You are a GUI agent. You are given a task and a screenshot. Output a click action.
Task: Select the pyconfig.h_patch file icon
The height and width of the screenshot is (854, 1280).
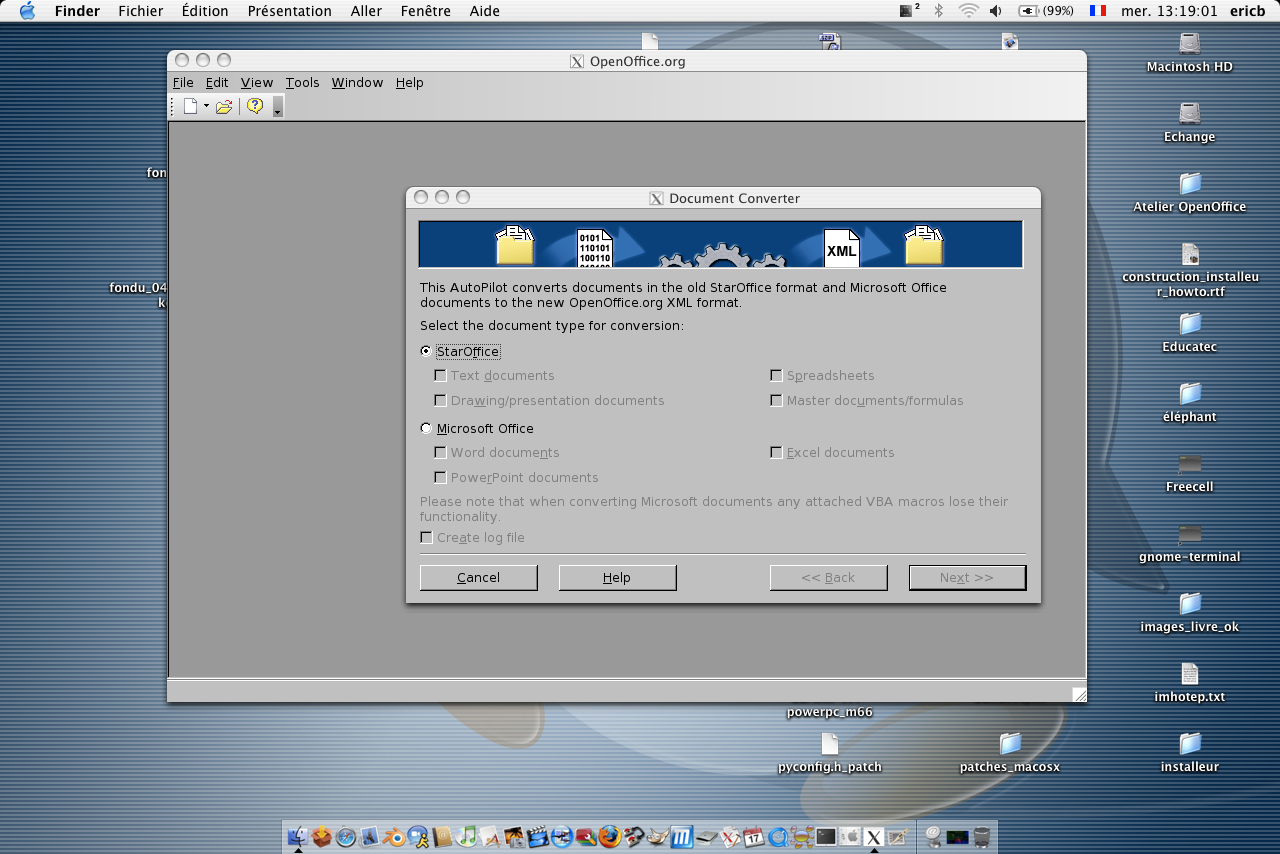click(x=829, y=744)
